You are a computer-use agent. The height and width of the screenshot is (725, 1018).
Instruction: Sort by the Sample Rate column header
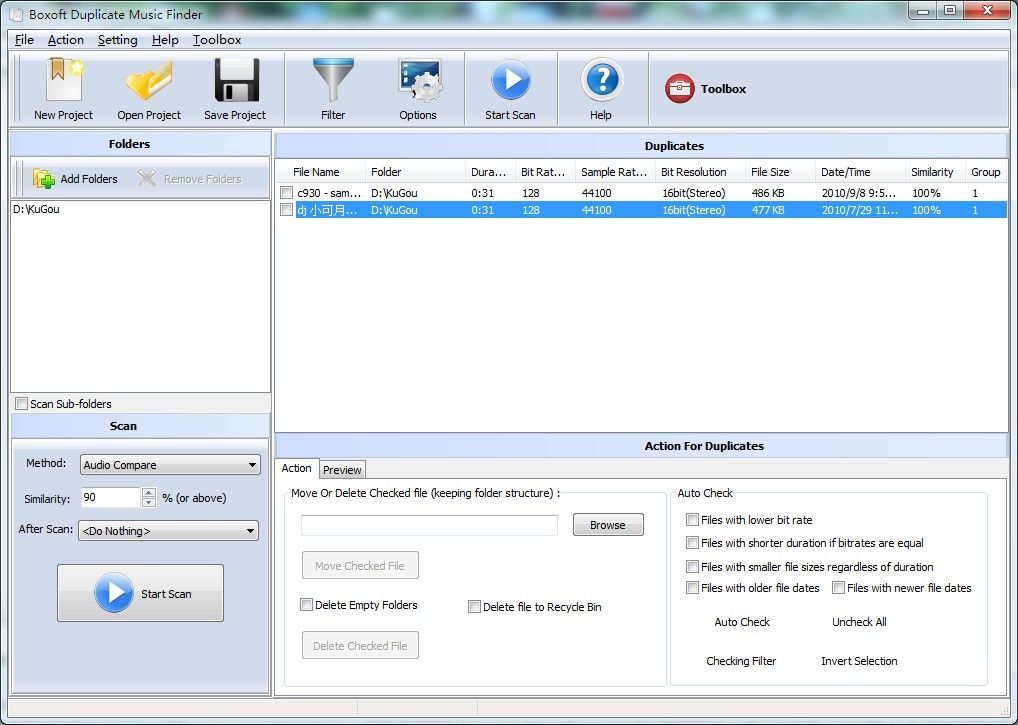click(x=615, y=172)
